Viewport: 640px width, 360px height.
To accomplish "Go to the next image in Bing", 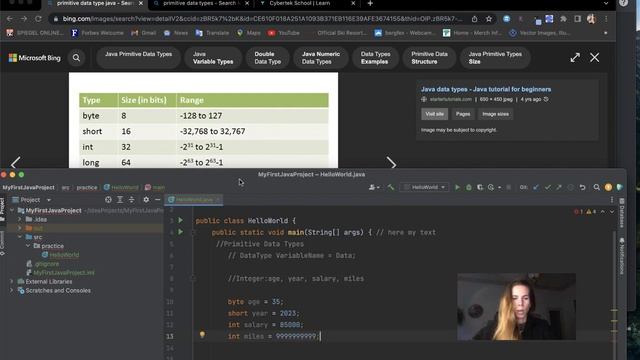I will 391,163.
